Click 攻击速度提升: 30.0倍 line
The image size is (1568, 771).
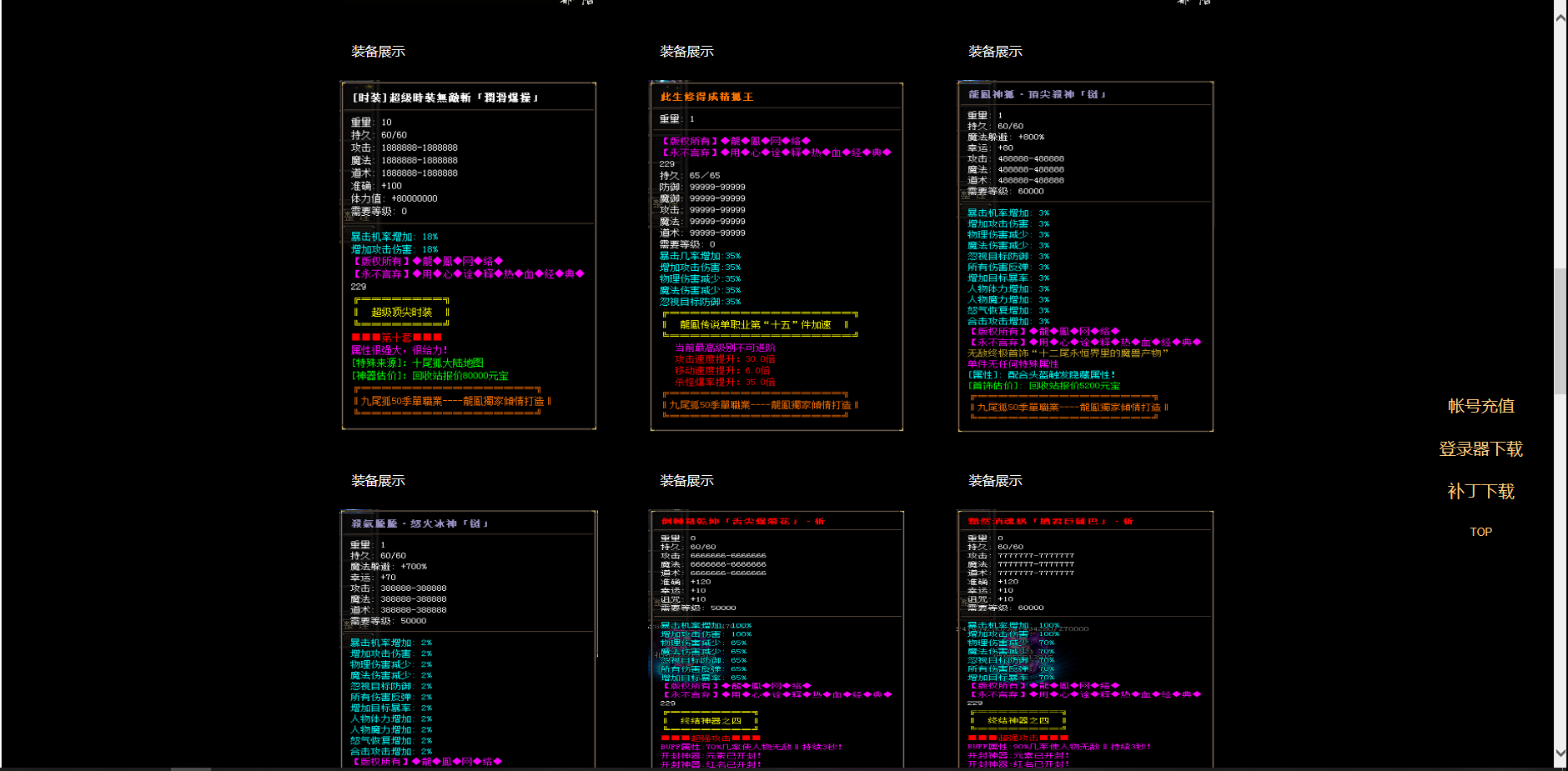tap(725, 359)
